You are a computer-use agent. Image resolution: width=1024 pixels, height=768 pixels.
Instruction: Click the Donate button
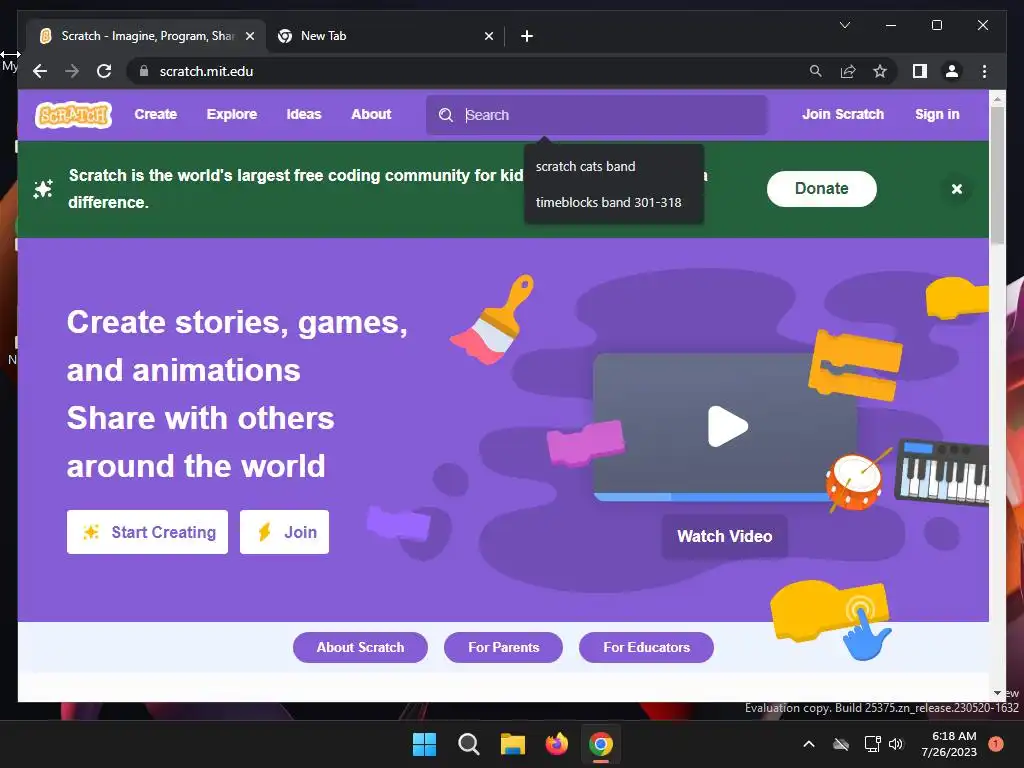click(x=822, y=189)
